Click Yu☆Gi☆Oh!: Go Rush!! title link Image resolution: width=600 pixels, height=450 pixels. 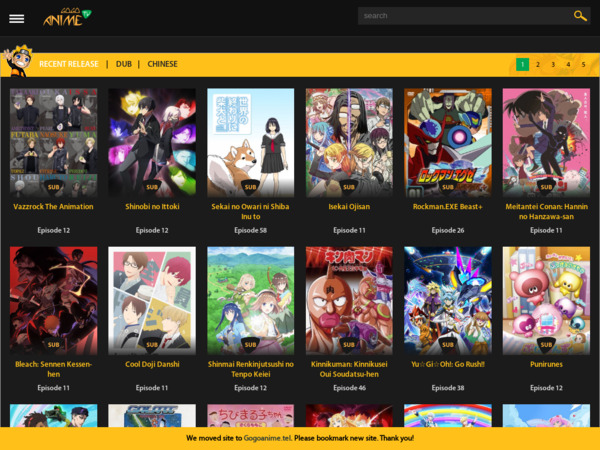click(448, 364)
